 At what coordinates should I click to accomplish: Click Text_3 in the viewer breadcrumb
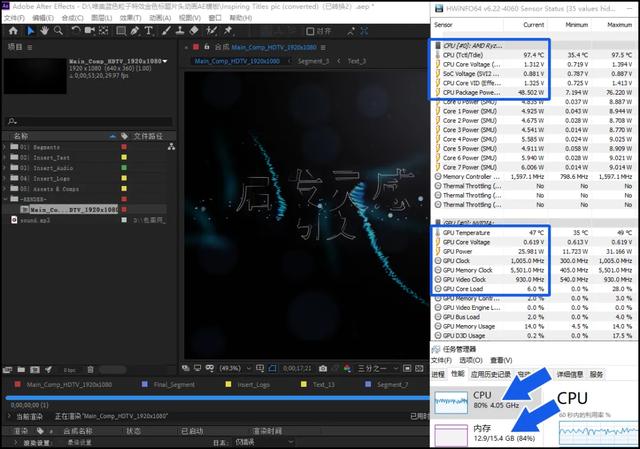point(357,61)
